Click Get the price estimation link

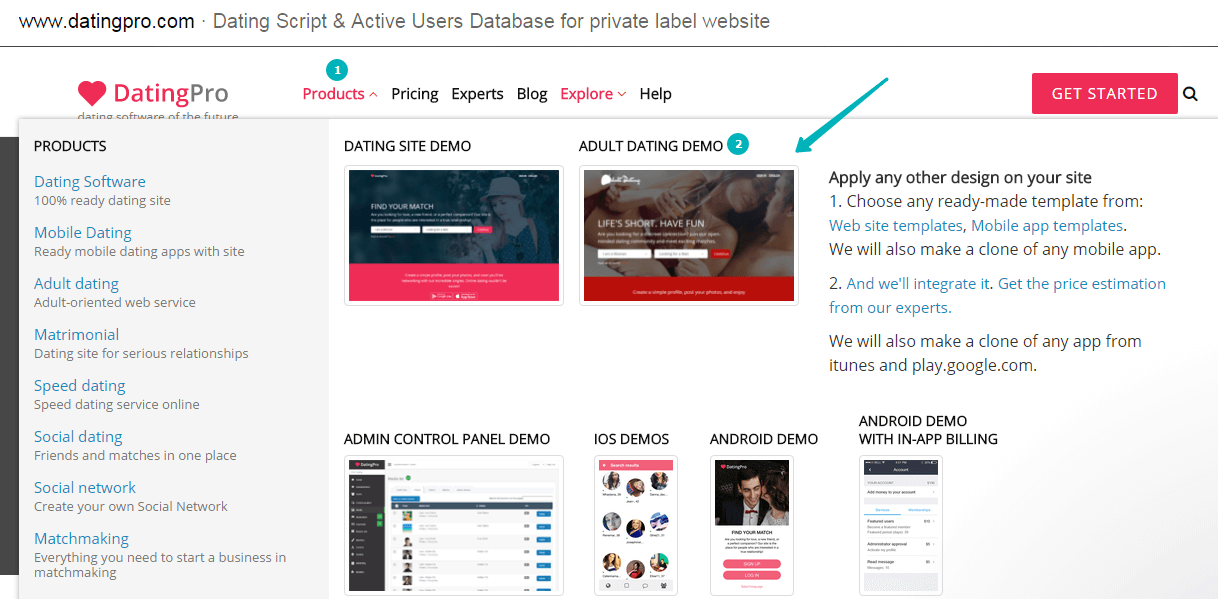[x=997, y=295]
